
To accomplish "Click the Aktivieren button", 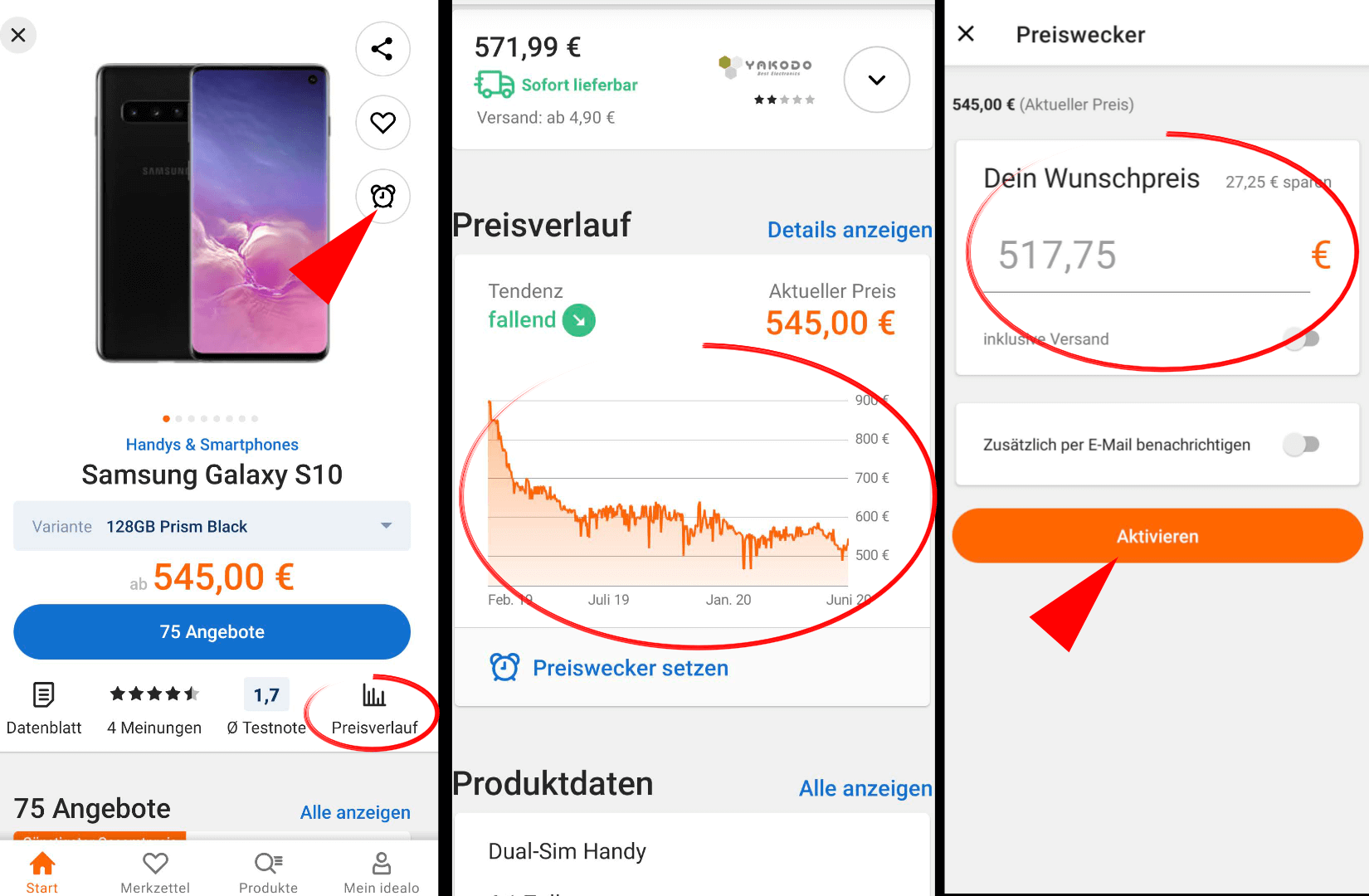I will (1157, 536).
